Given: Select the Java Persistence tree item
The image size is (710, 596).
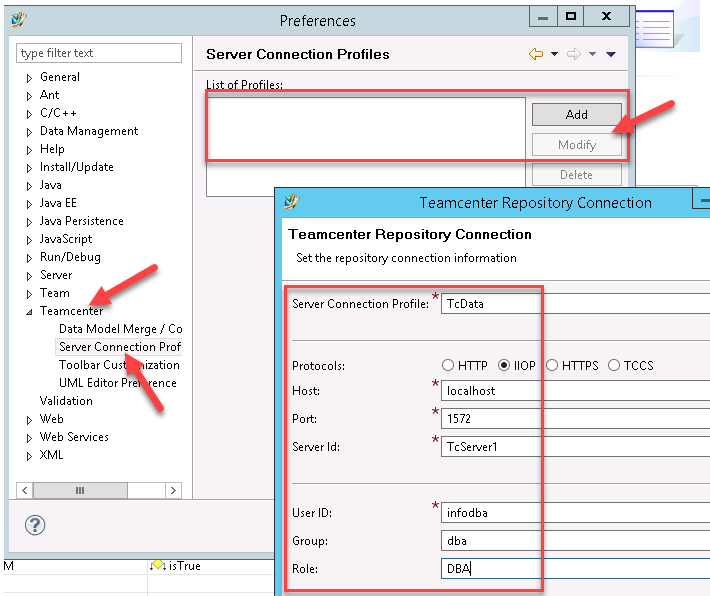Looking at the screenshot, I should tap(82, 221).
